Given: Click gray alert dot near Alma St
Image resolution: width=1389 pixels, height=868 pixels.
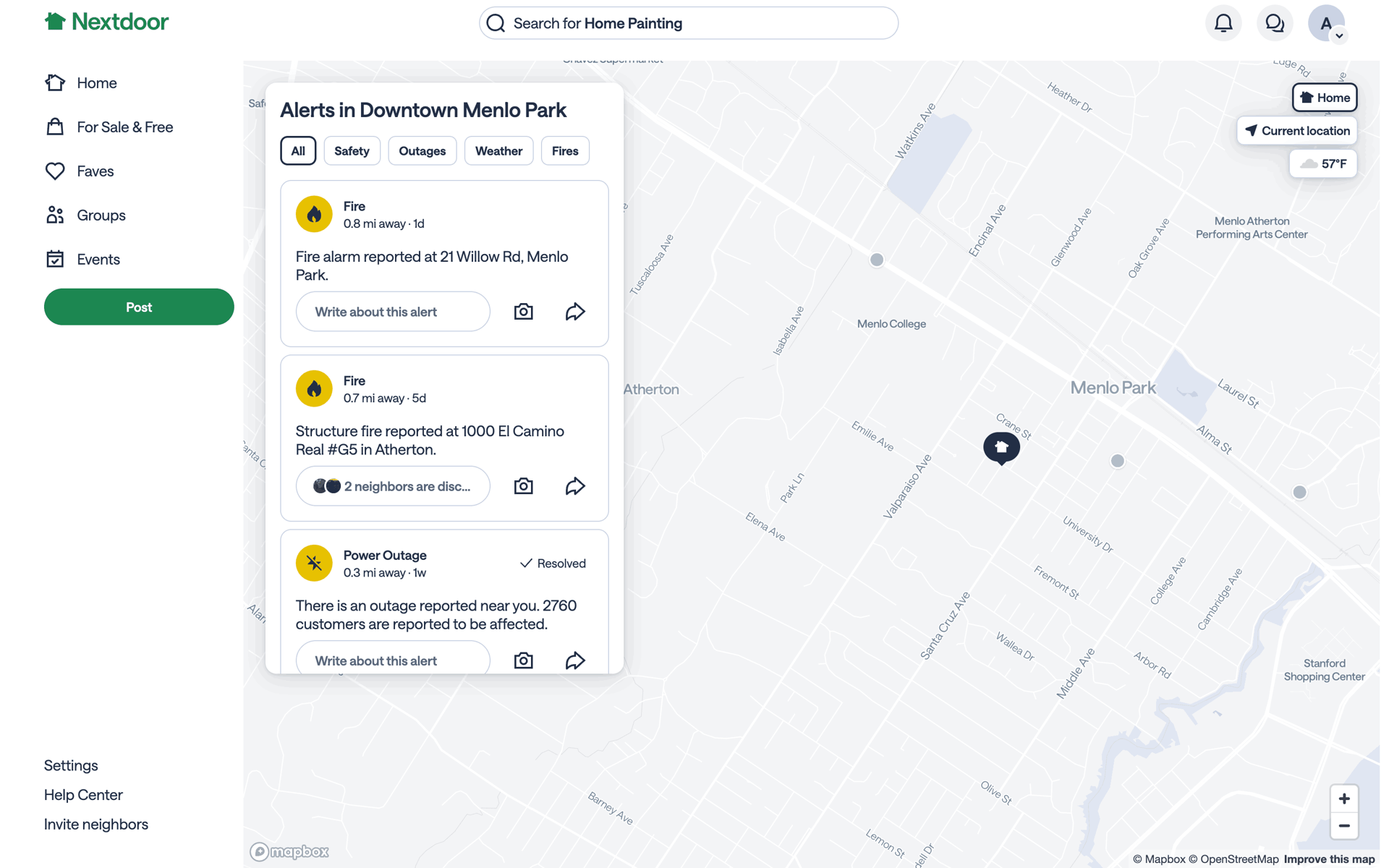Looking at the screenshot, I should 1300,493.
